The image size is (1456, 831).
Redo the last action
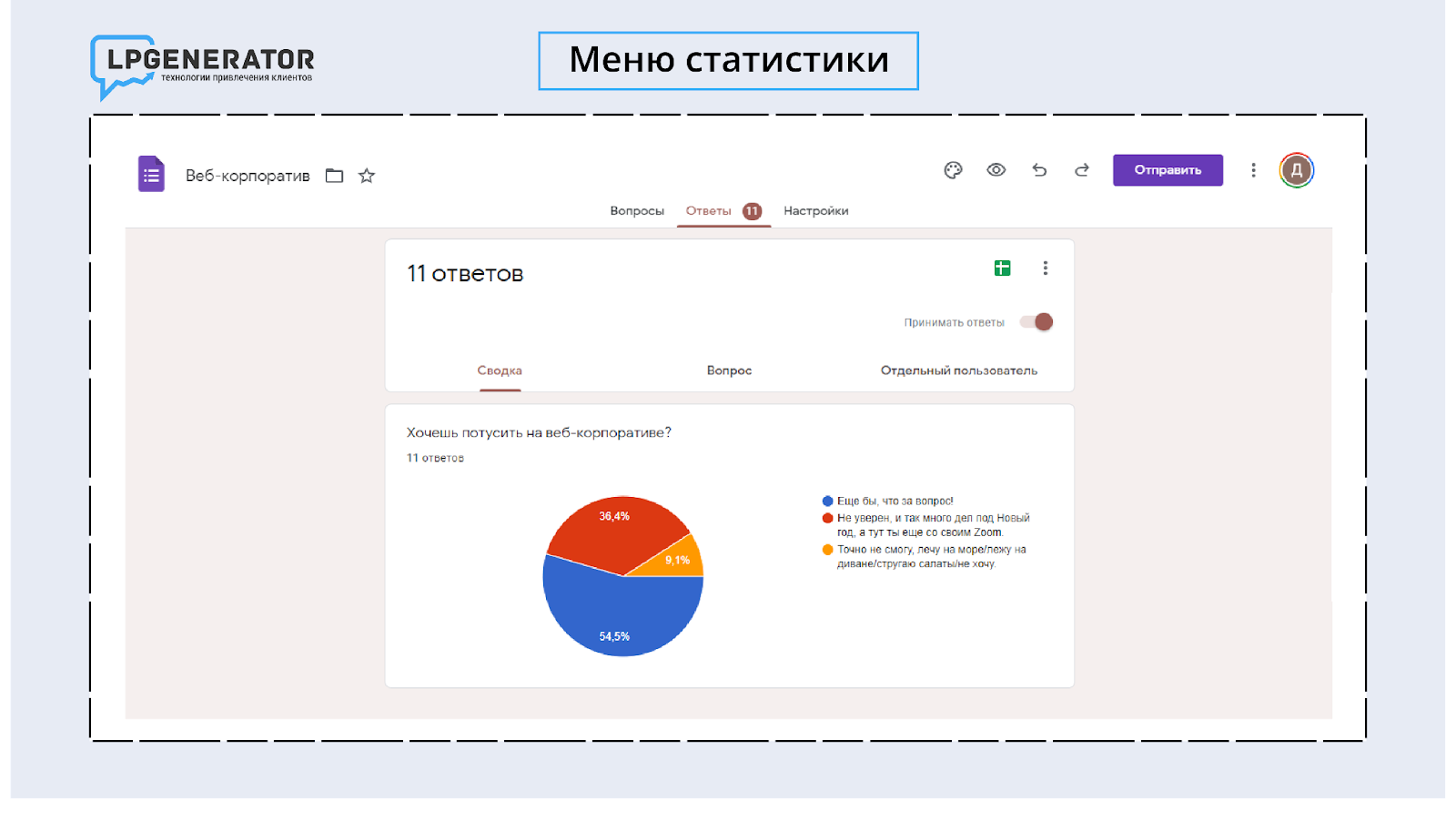coord(1082,170)
